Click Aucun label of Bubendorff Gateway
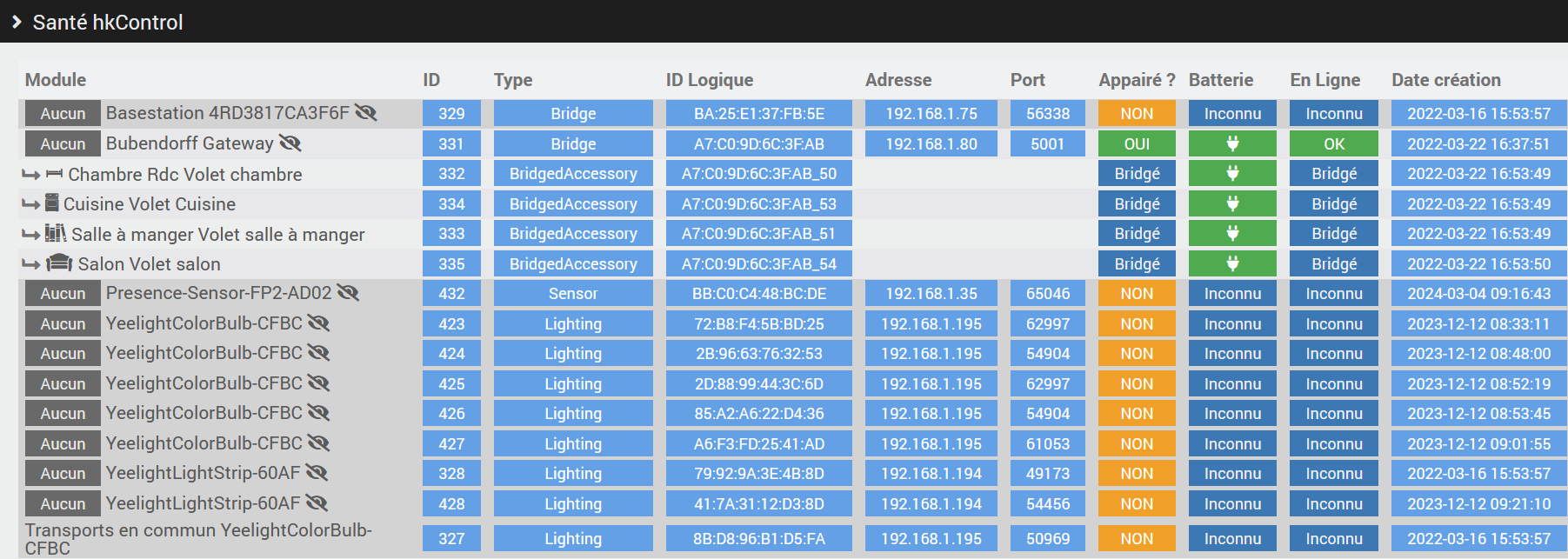Viewport: 1568px width, 559px height. [63, 143]
